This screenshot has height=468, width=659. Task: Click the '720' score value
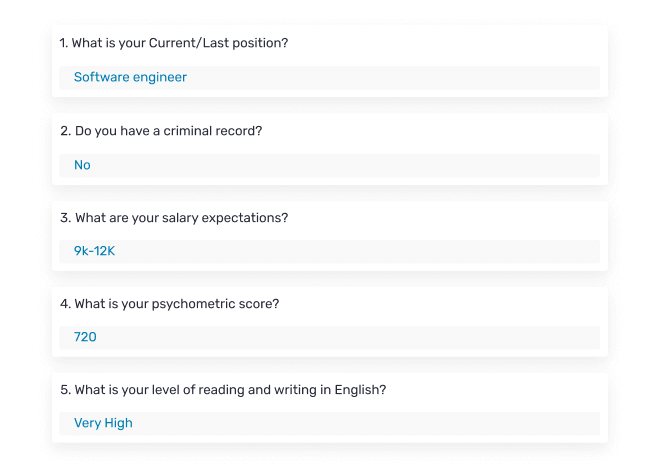tap(85, 337)
